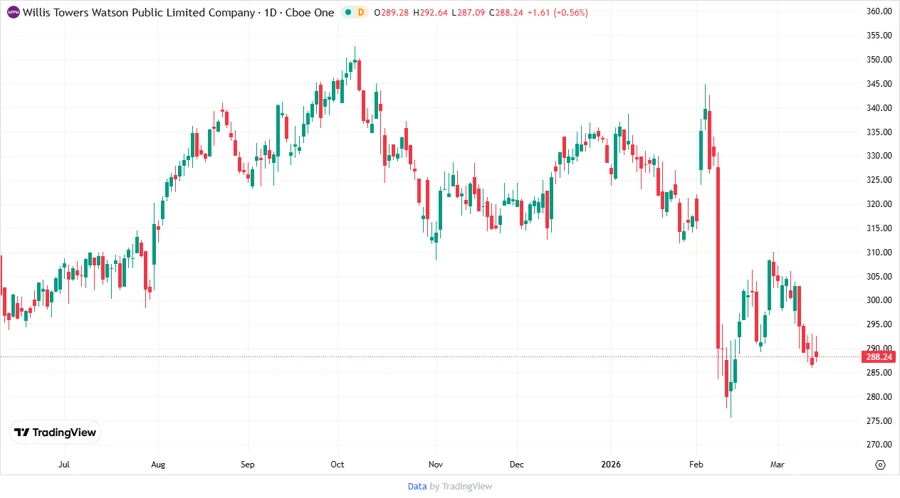Click the current price label 288.24
The height and width of the screenshot is (498, 900).
point(879,357)
